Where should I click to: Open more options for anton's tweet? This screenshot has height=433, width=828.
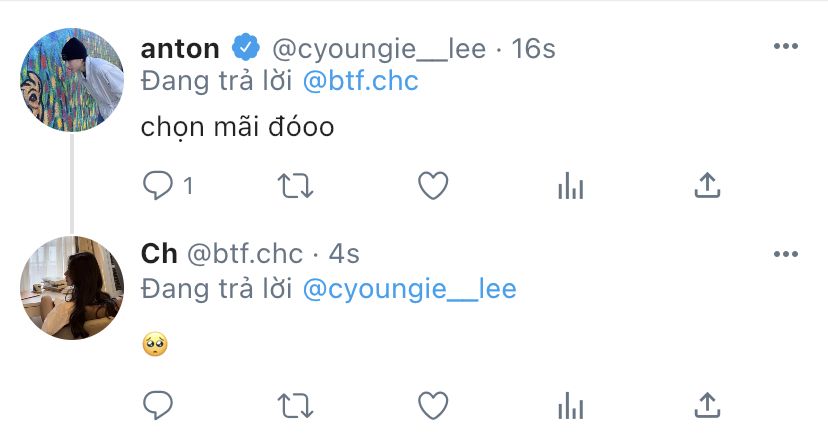[x=785, y=46]
